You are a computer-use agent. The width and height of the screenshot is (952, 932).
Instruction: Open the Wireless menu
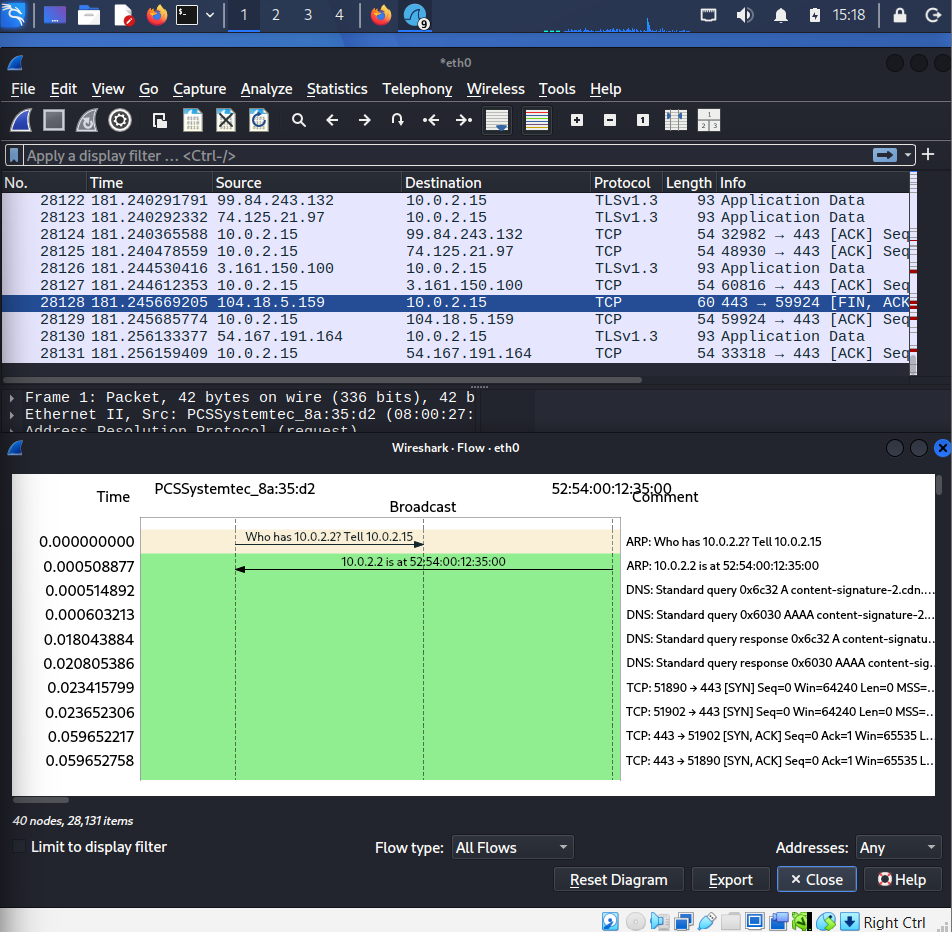(x=495, y=89)
